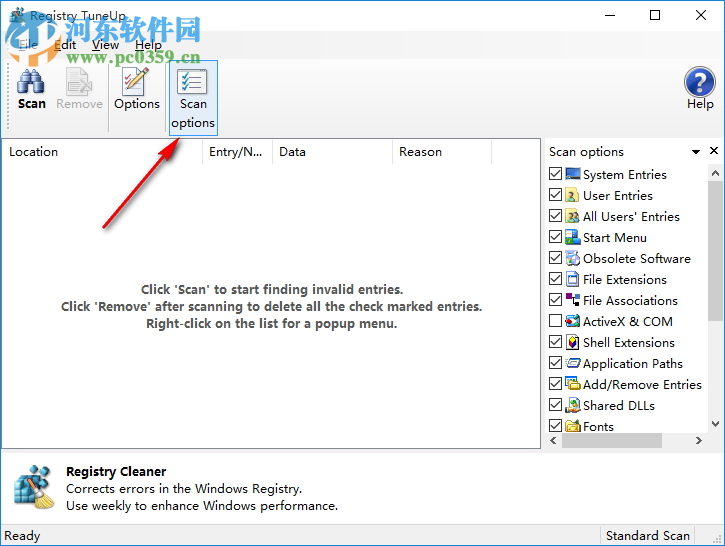
Task: Click the All Users' Entries icon
Action: pyautogui.click(x=572, y=216)
